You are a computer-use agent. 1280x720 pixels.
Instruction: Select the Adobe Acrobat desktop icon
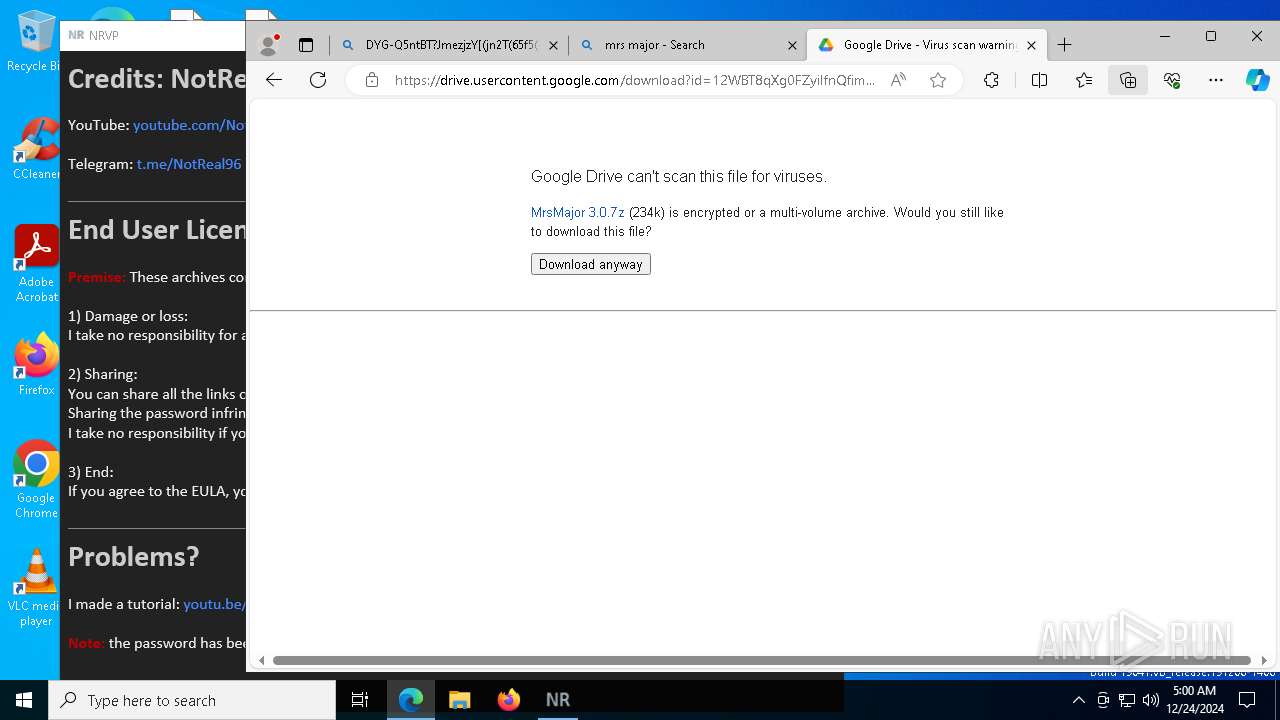point(36,264)
